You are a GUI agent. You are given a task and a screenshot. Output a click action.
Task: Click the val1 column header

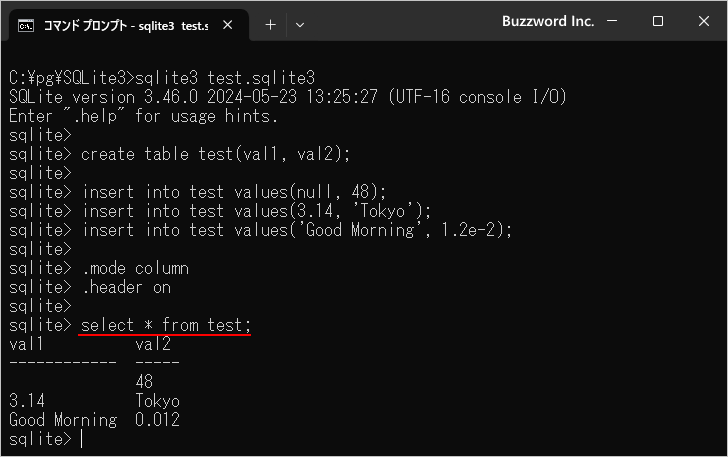click(26, 344)
